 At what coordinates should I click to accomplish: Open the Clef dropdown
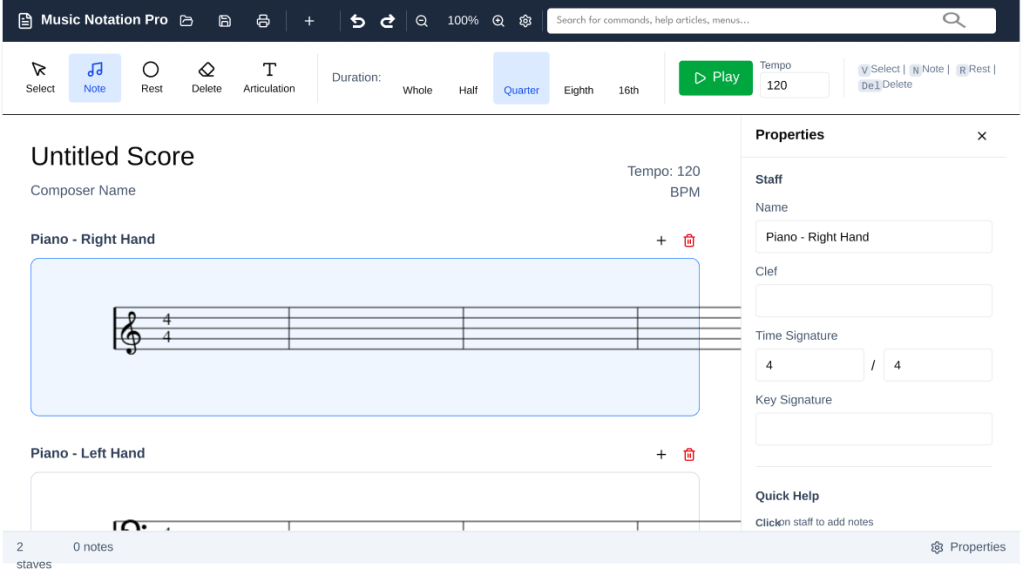point(873,301)
